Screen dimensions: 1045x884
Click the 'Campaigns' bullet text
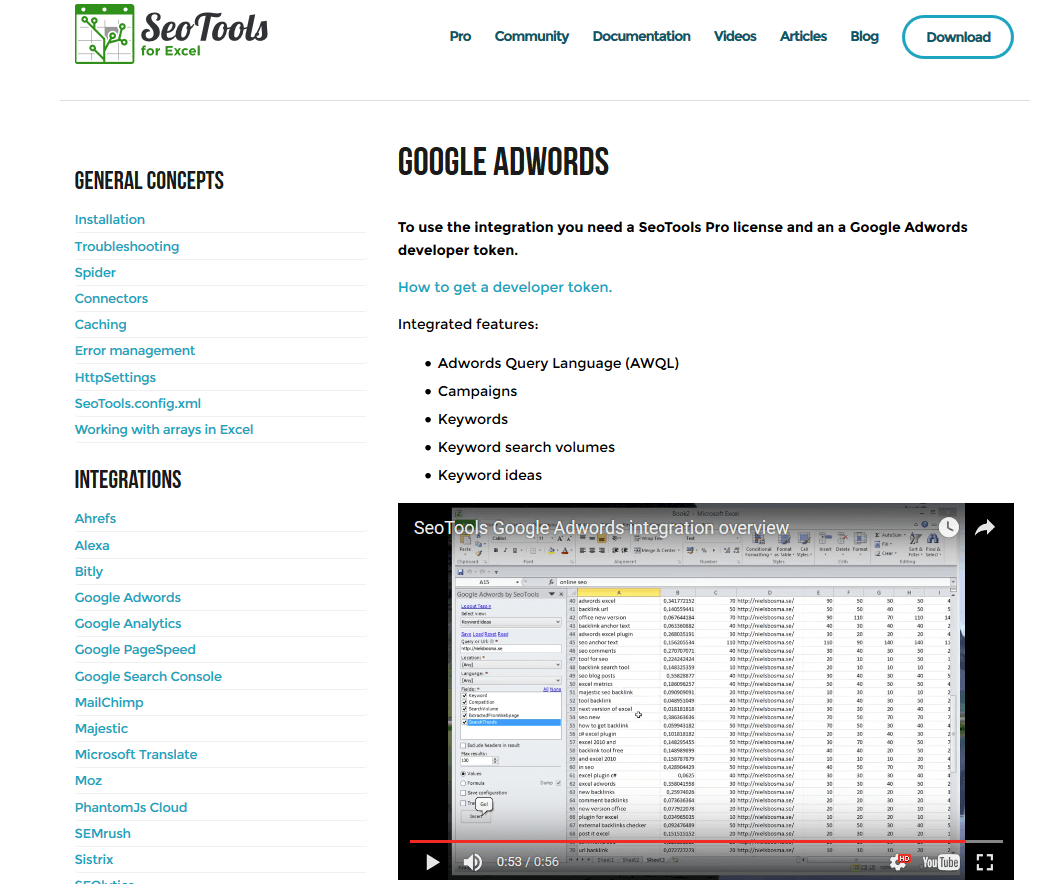(x=477, y=391)
